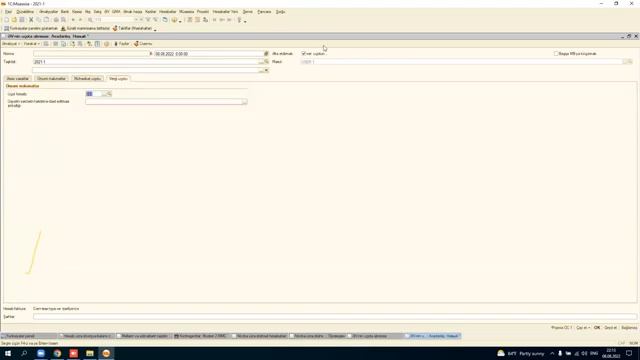Click the printer icon in the main toolbar
This screenshot has width=640, height=360.
click(56, 20)
